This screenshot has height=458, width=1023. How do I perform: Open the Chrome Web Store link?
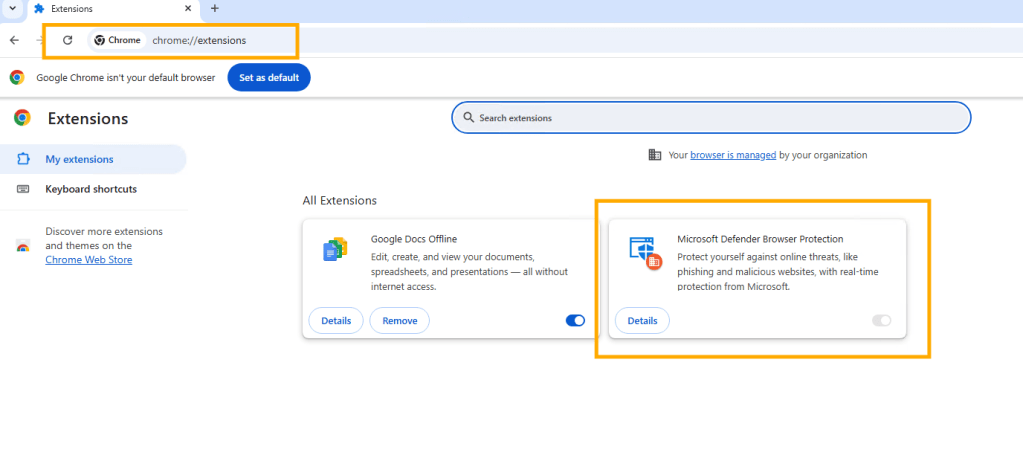(x=88, y=260)
